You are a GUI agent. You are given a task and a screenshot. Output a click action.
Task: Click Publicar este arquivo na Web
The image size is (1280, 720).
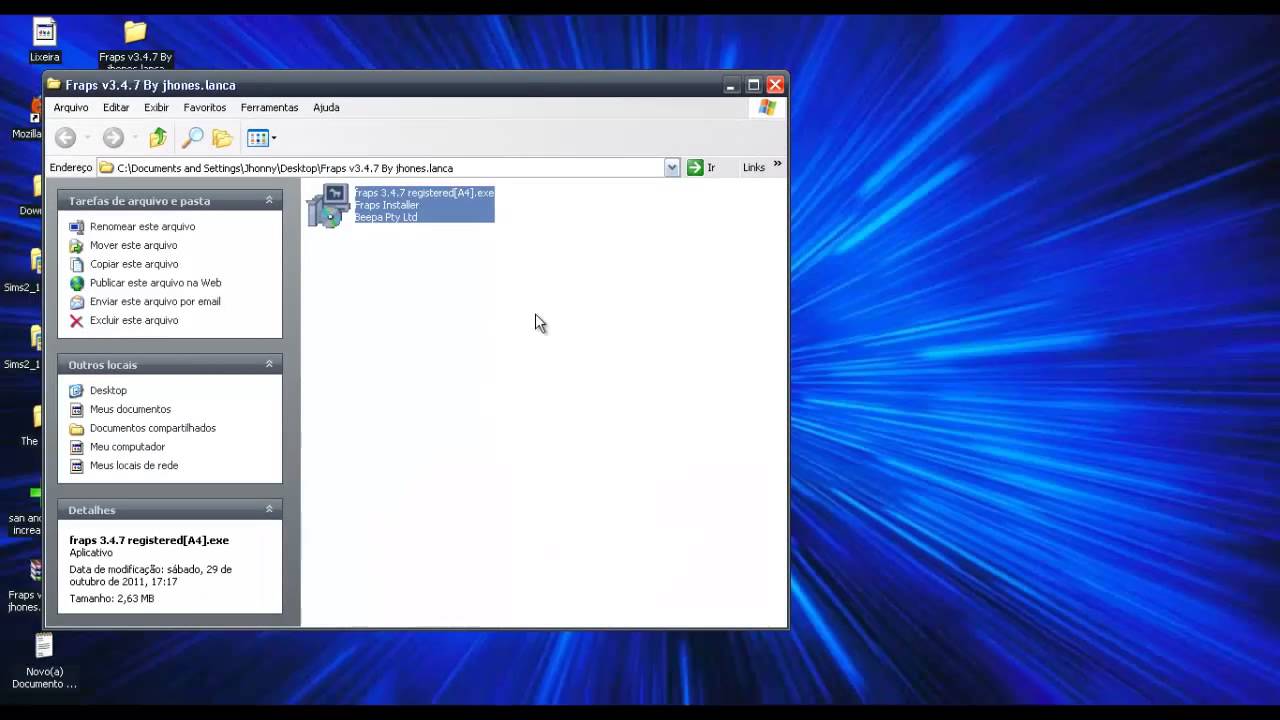point(155,283)
